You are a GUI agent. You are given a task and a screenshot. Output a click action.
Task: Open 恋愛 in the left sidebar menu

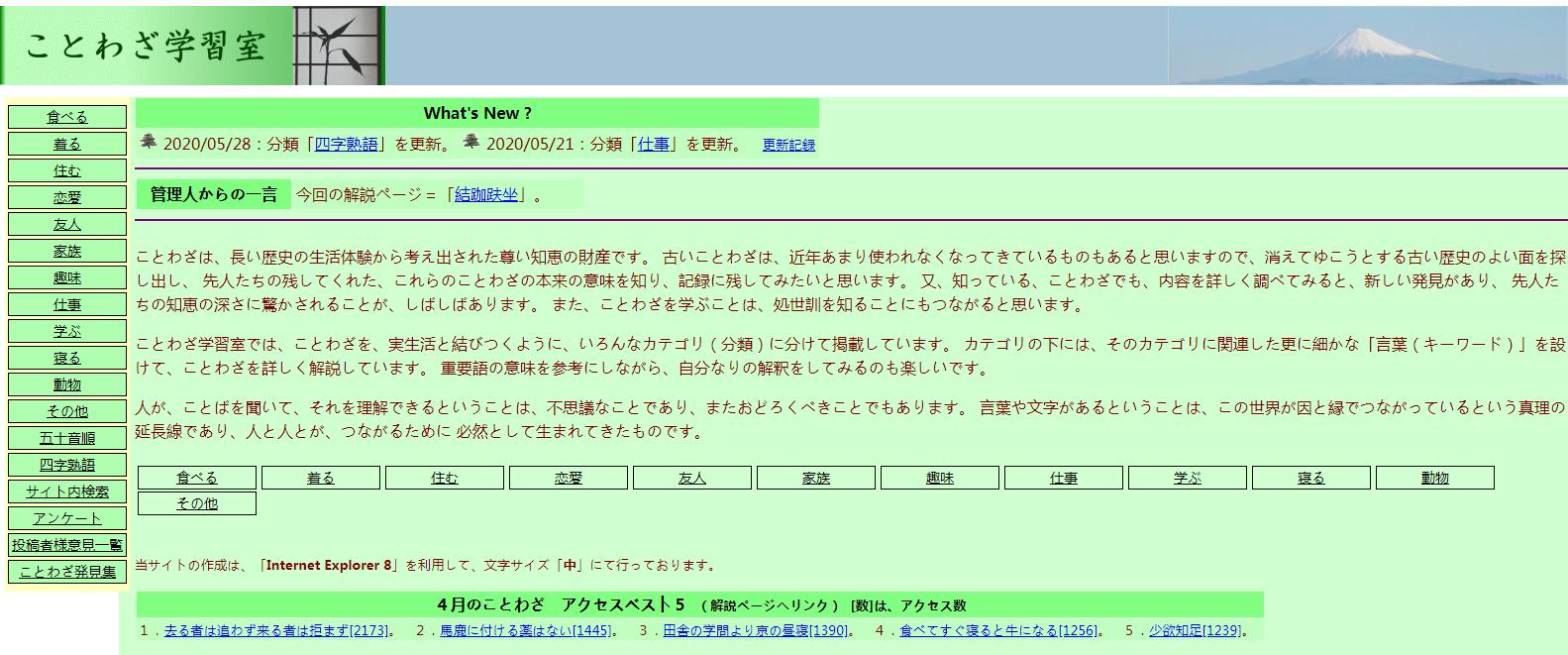[x=67, y=197]
